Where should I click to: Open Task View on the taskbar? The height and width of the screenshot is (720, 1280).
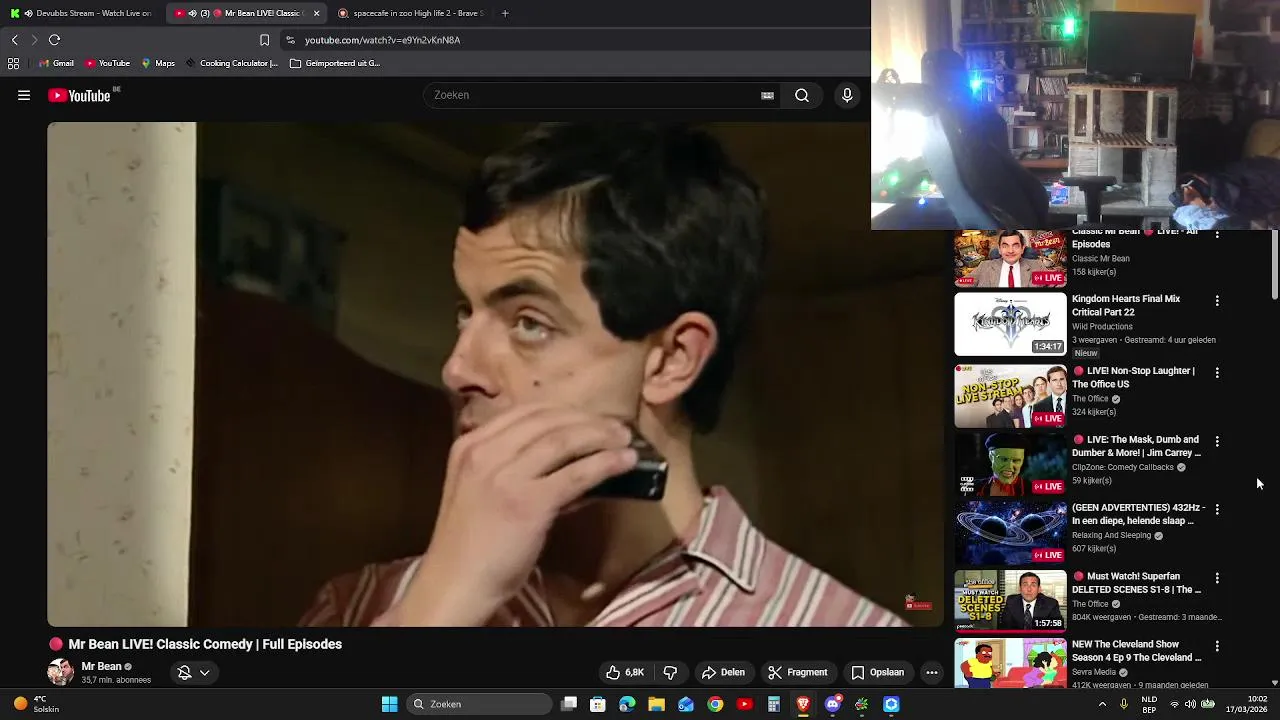pos(569,704)
